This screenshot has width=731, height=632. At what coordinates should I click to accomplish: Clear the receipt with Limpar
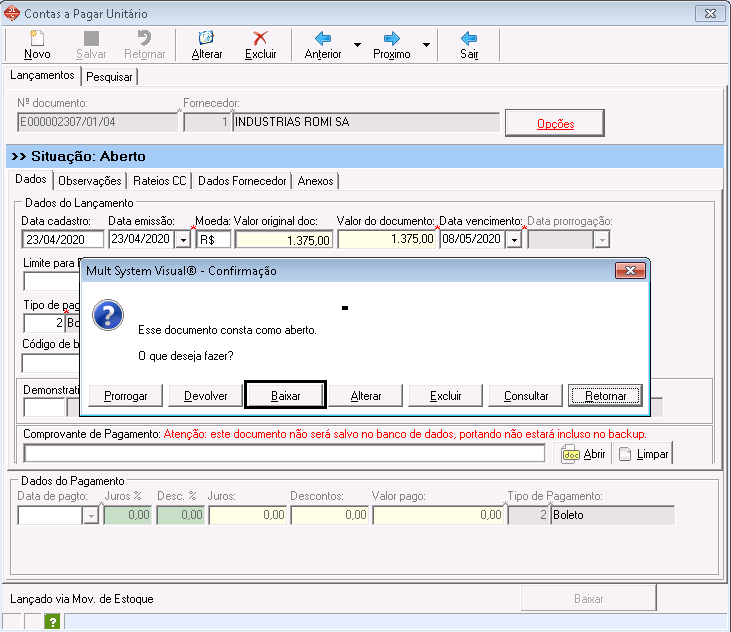click(643, 454)
